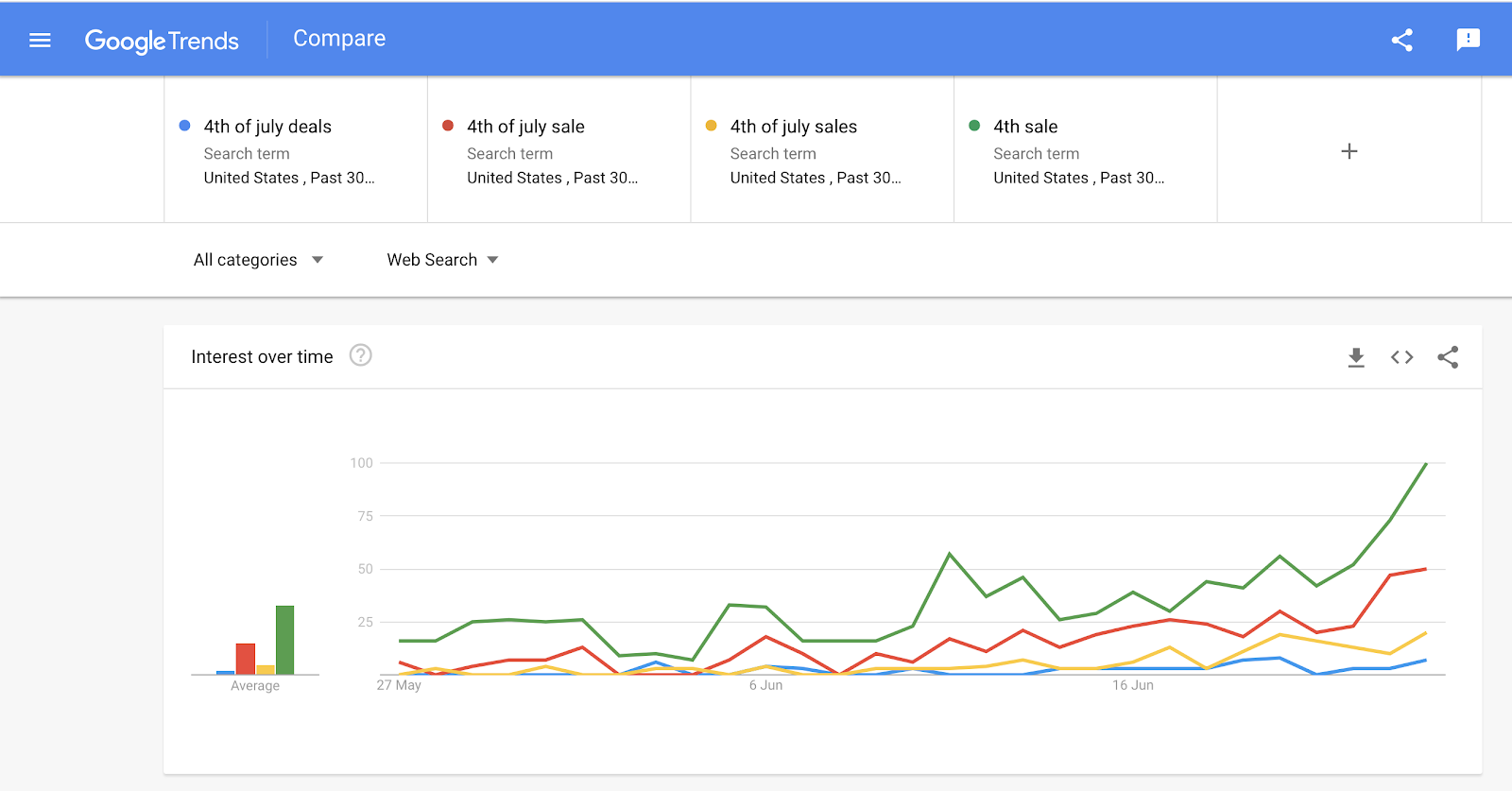Edit the "4th of july deals" term
The image size is (1512, 791).
pos(267,127)
